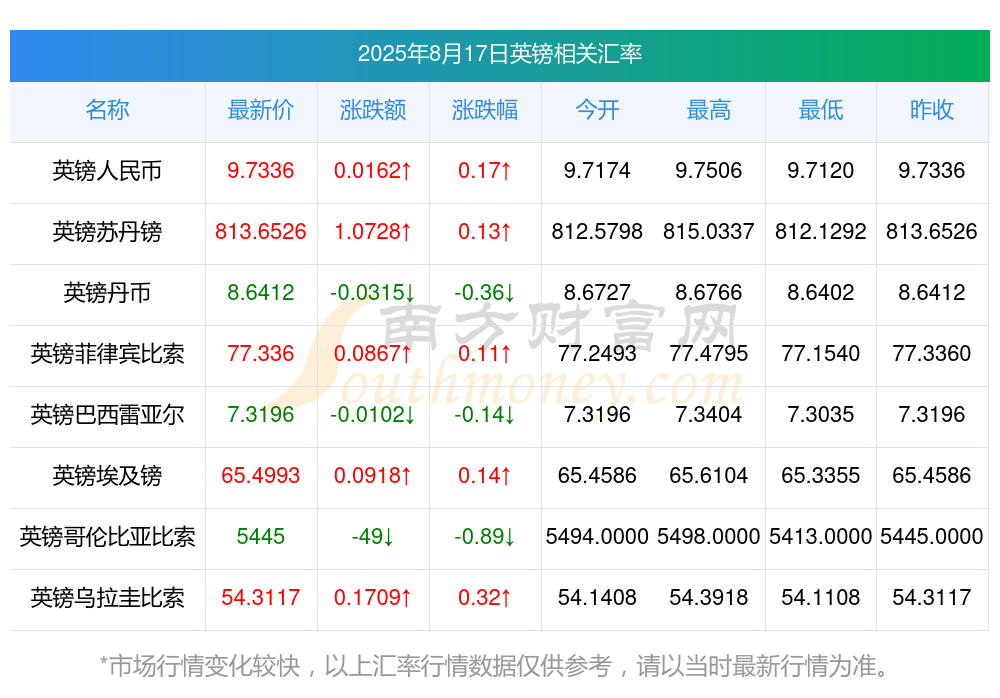The image size is (1000, 698).
Task: Click change amount -49↓
Action: 372,537
